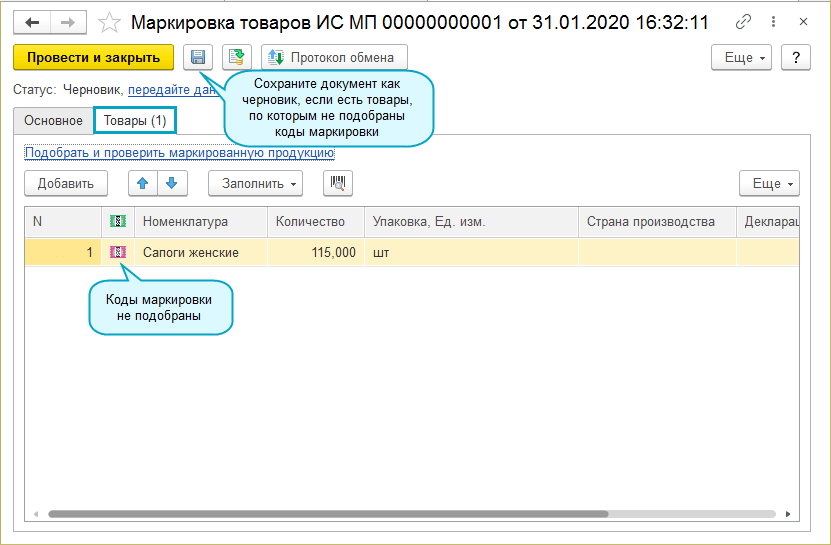Click the Страна производства column header

click(657, 222)
